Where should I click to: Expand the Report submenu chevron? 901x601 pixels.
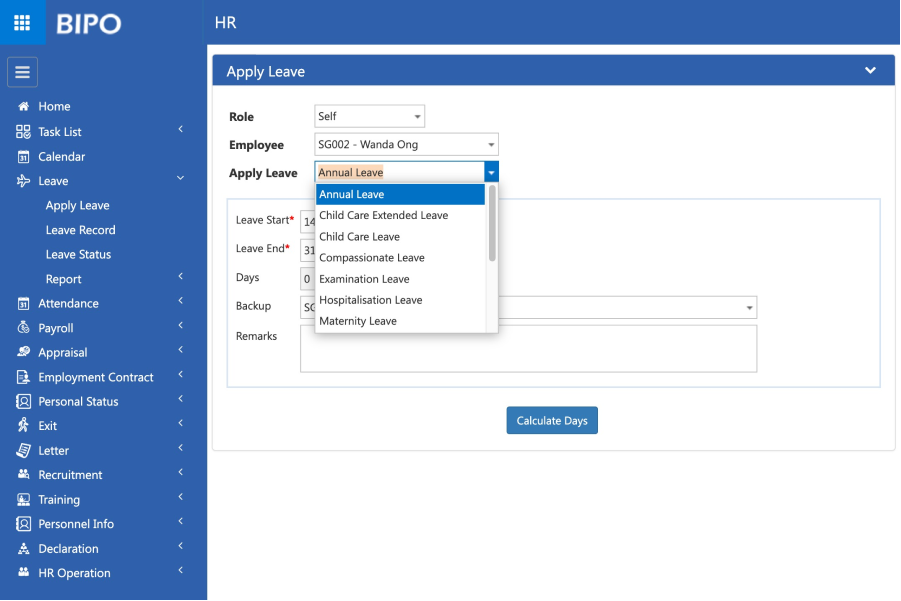(x=180, y=276)
